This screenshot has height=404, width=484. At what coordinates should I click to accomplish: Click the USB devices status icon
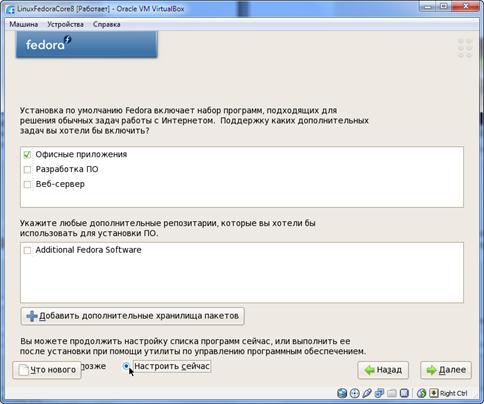tap(367, 393)
